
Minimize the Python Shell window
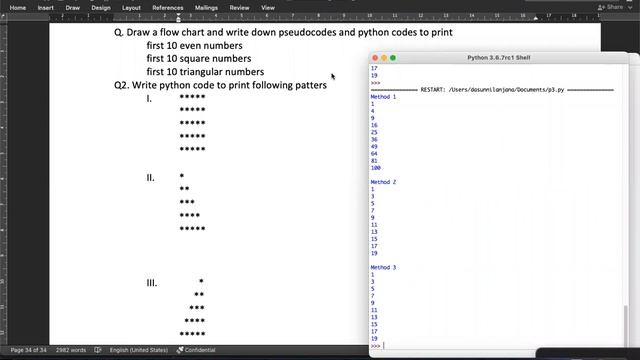[x=384, y=58]
